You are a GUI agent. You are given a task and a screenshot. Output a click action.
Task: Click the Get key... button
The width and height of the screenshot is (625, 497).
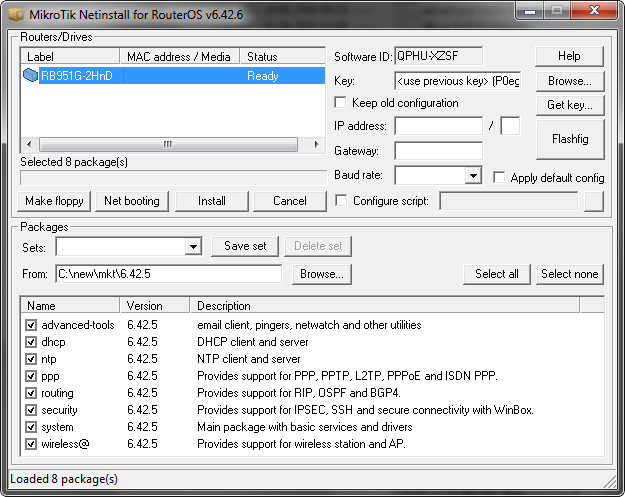coord(570,105)
